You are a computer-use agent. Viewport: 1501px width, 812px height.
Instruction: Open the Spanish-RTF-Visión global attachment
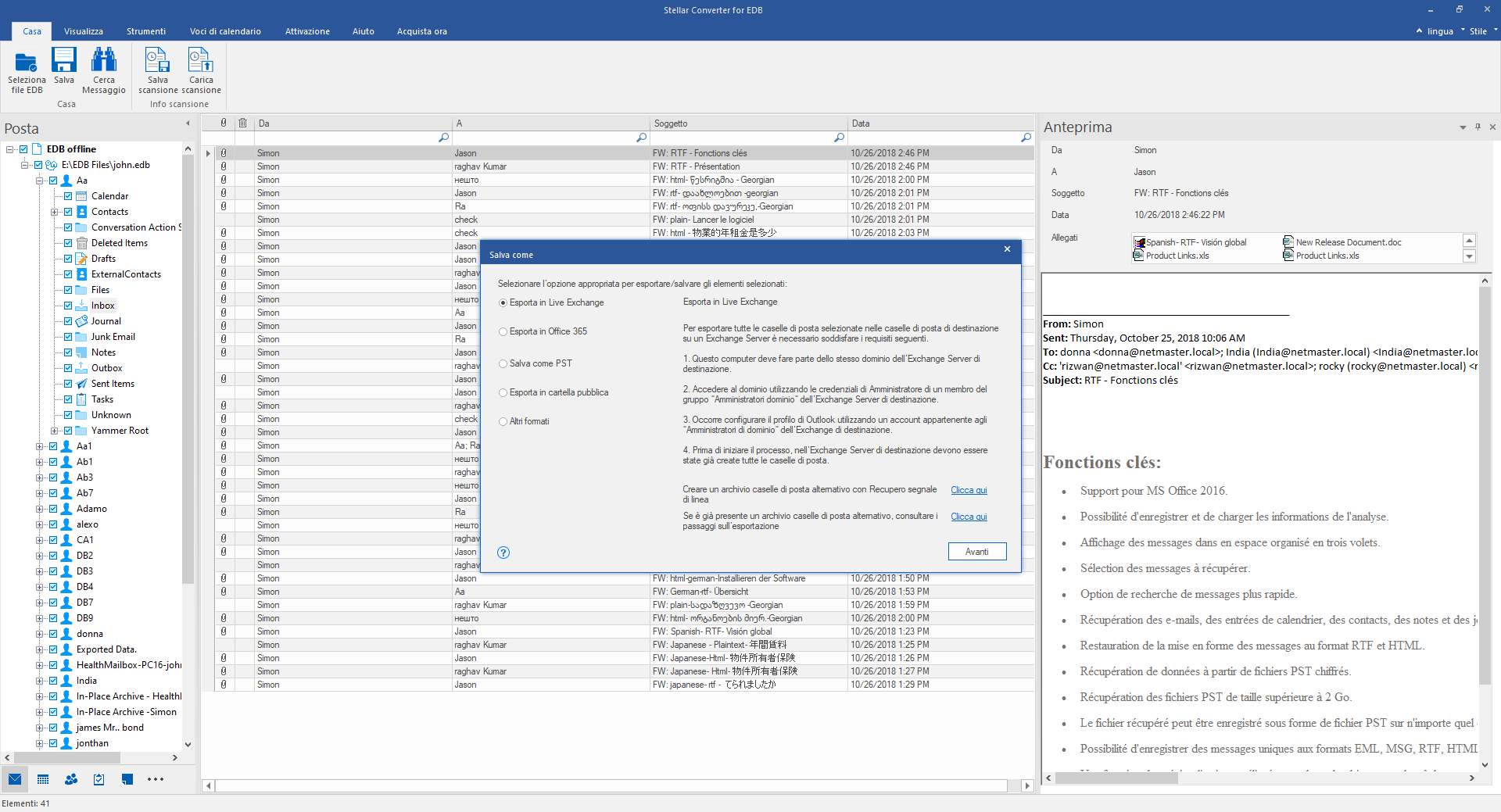coord(1190,242)
